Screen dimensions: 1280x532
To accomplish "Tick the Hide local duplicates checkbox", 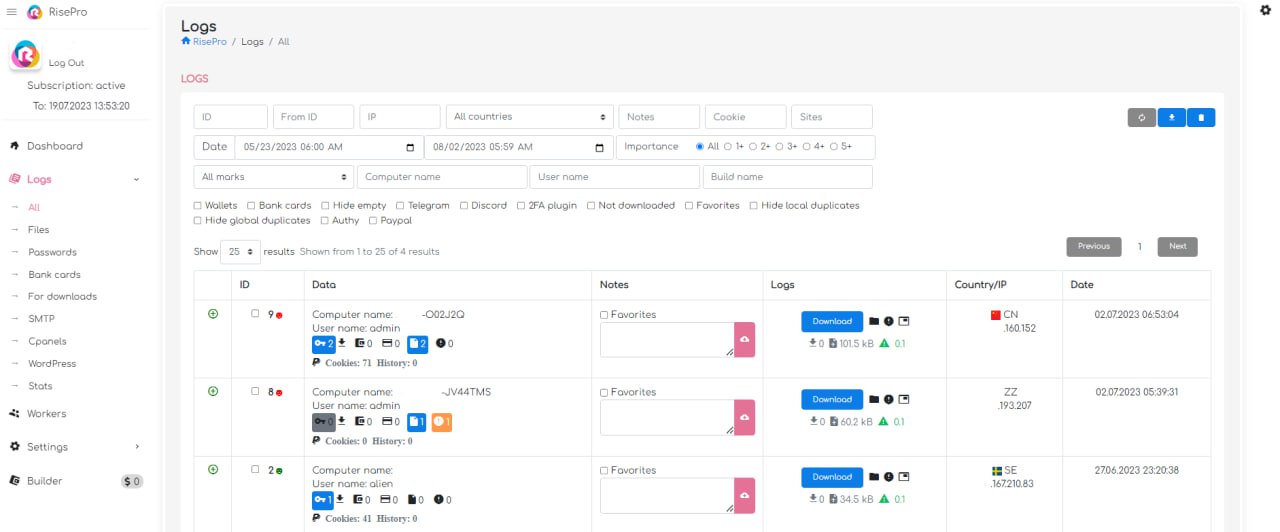I will pos(754,206).
